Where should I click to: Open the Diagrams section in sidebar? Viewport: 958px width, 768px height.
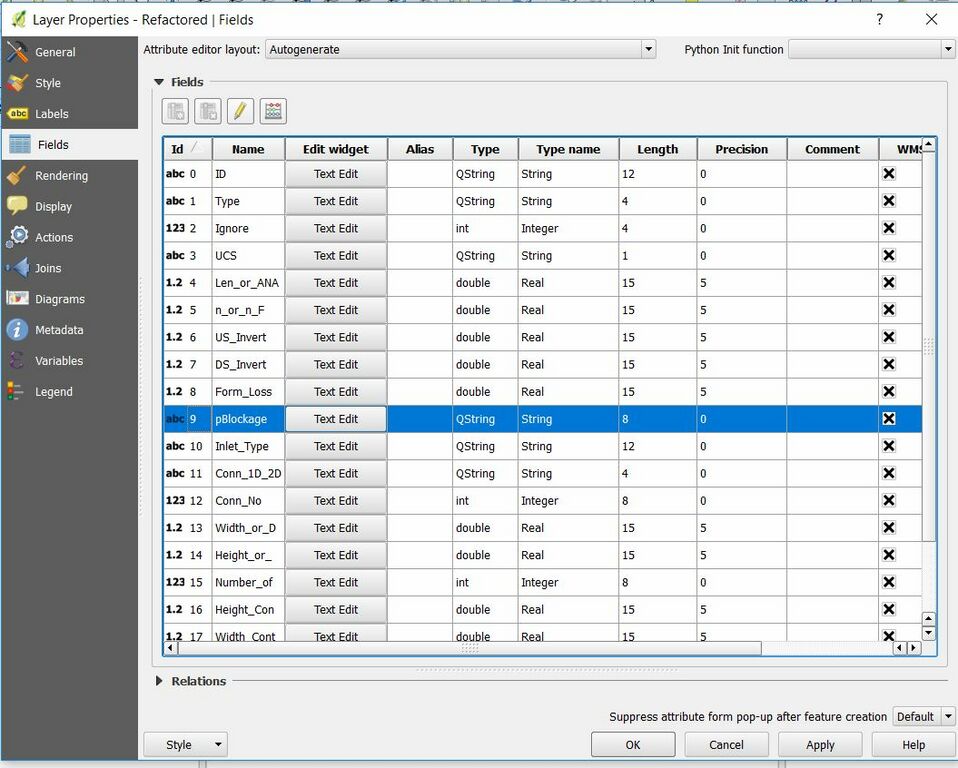(x=59, y=299)
